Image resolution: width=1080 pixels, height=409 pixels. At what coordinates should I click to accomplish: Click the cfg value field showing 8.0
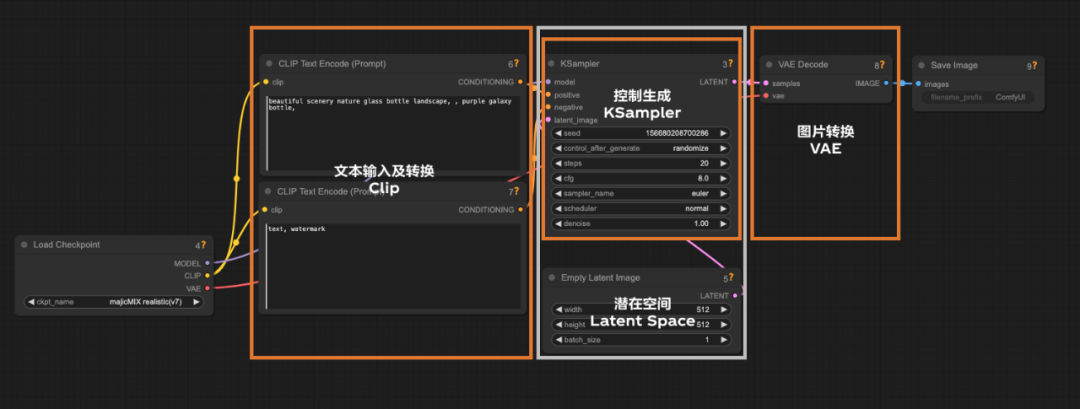pos(641,178)
